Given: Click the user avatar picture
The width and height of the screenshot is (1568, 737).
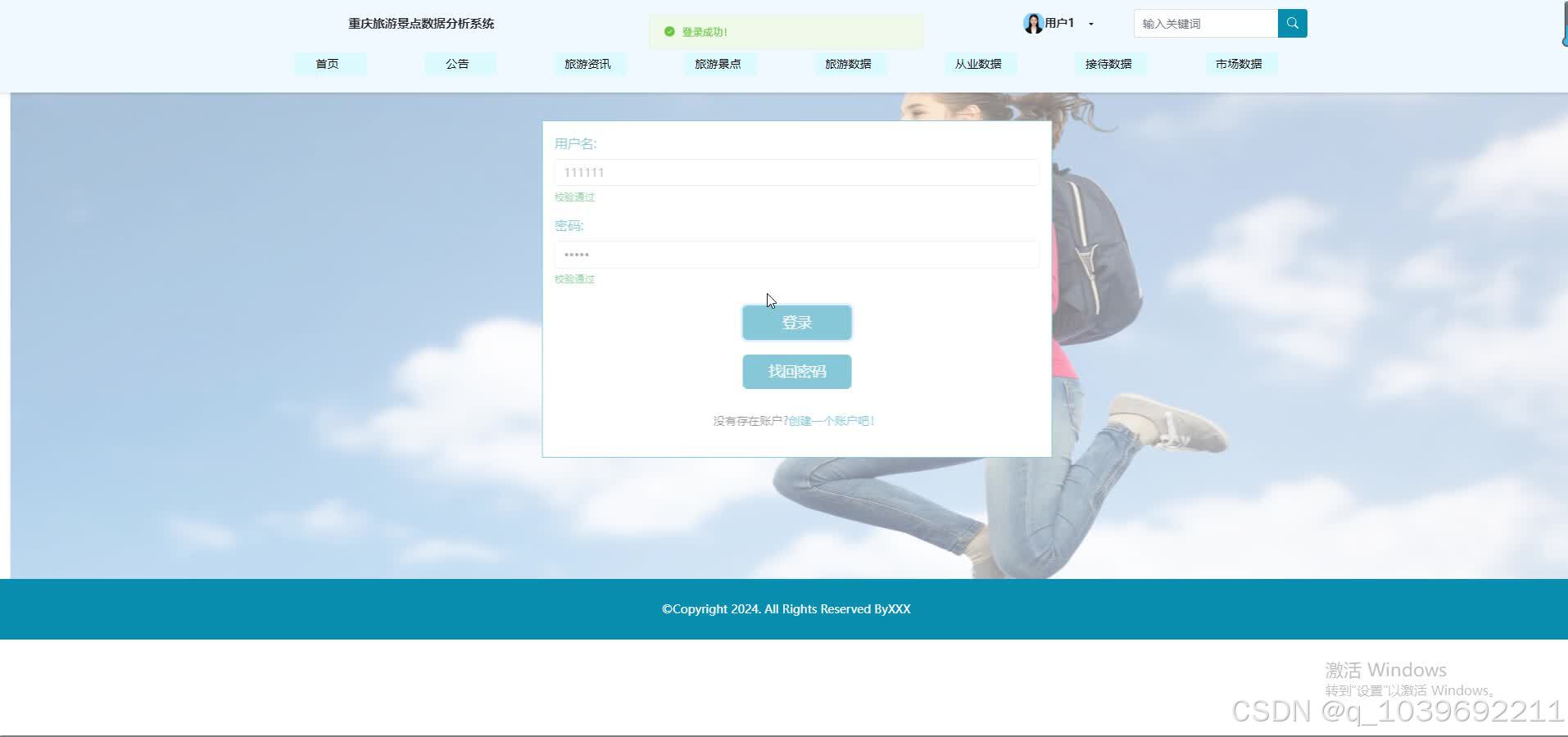Looking at the screenshot, I should pos(1032,22).
